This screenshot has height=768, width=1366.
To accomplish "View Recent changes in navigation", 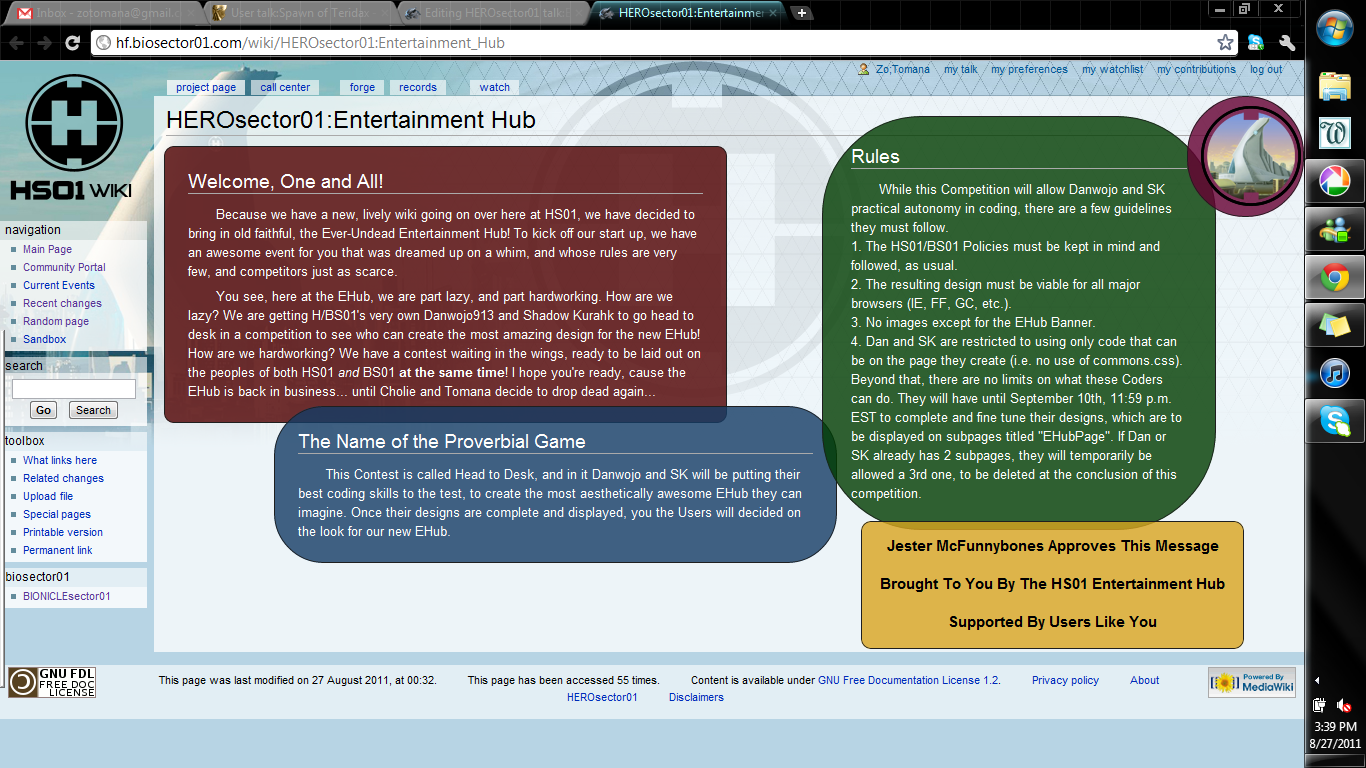I will coord(62,303).
